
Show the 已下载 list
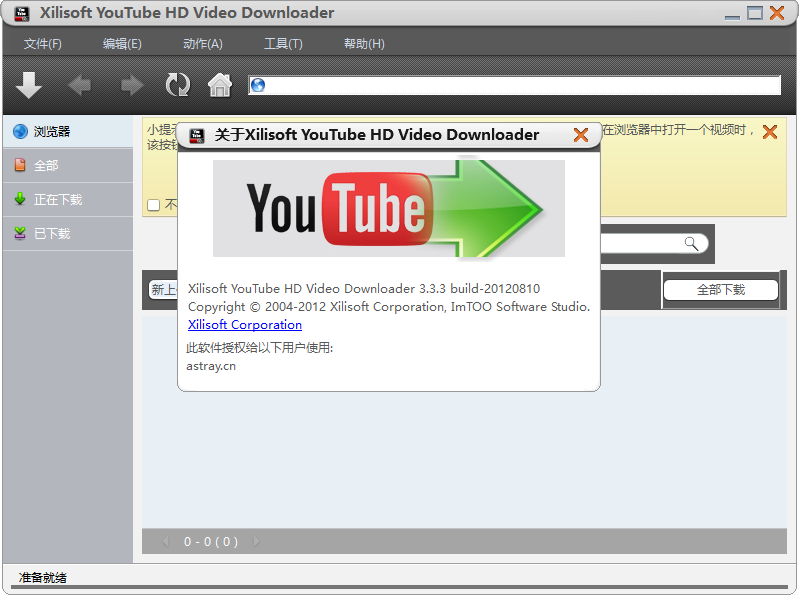point(68,233)
